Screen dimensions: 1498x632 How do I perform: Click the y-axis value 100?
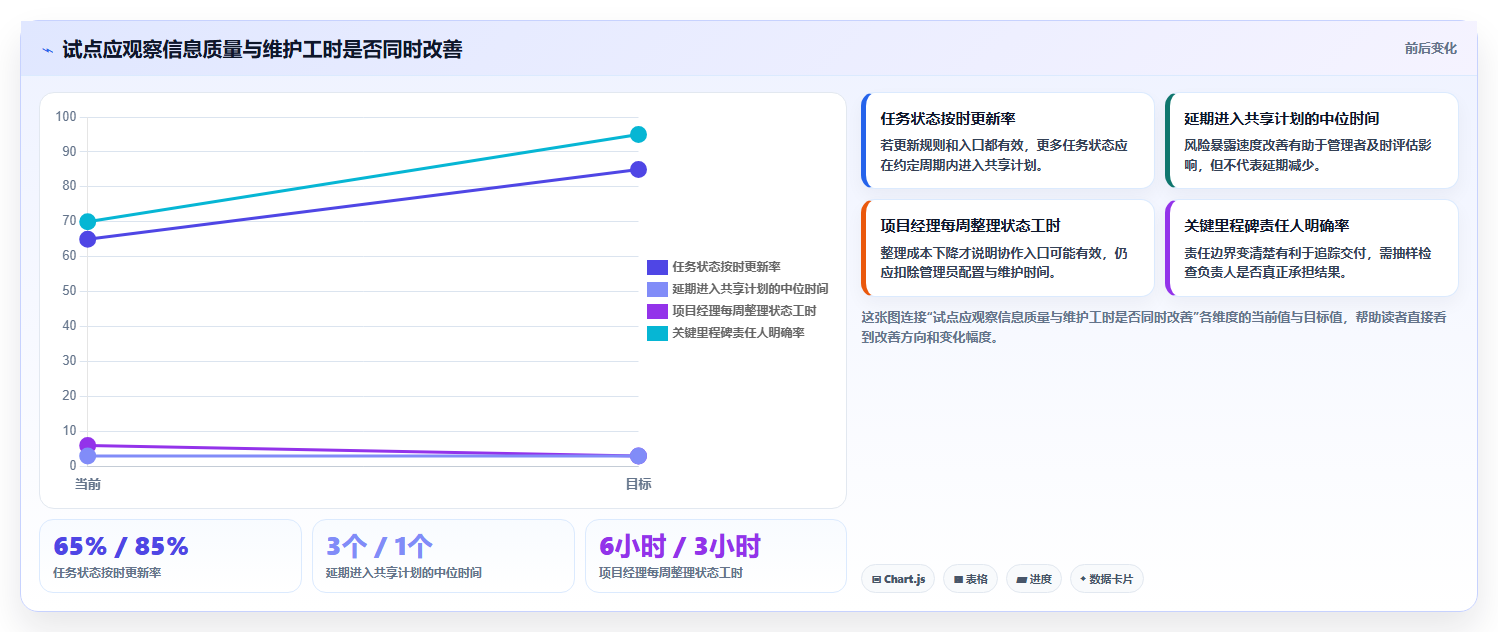point(66,117)
